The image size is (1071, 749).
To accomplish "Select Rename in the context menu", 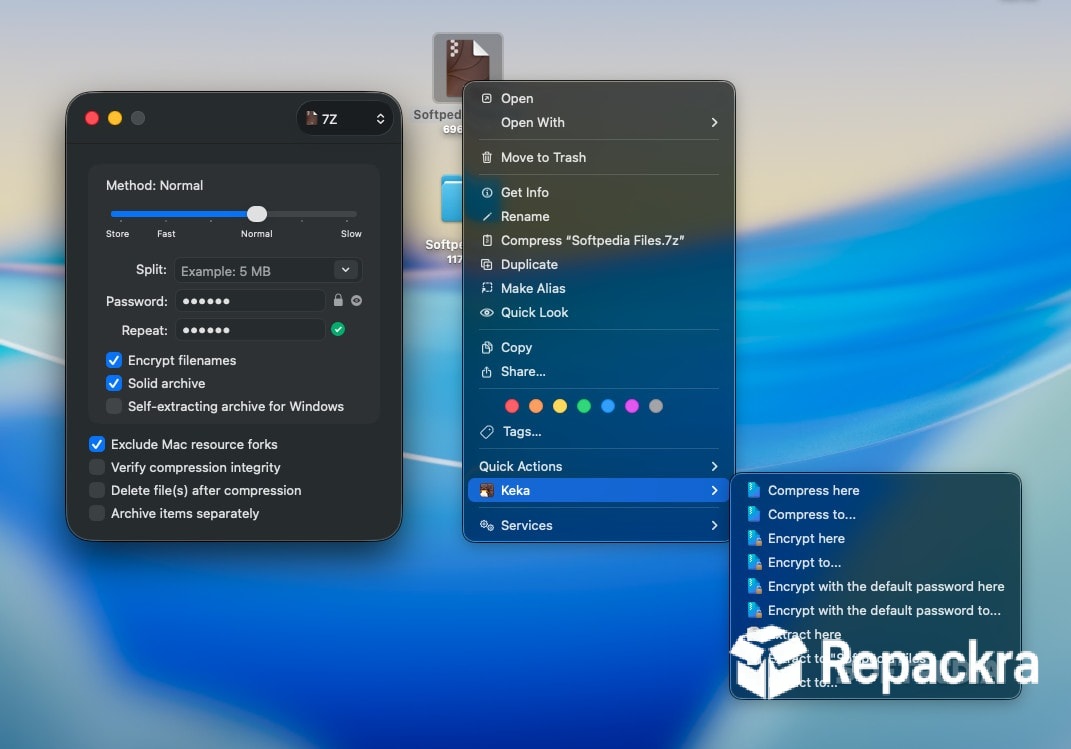I will (598, 216).
